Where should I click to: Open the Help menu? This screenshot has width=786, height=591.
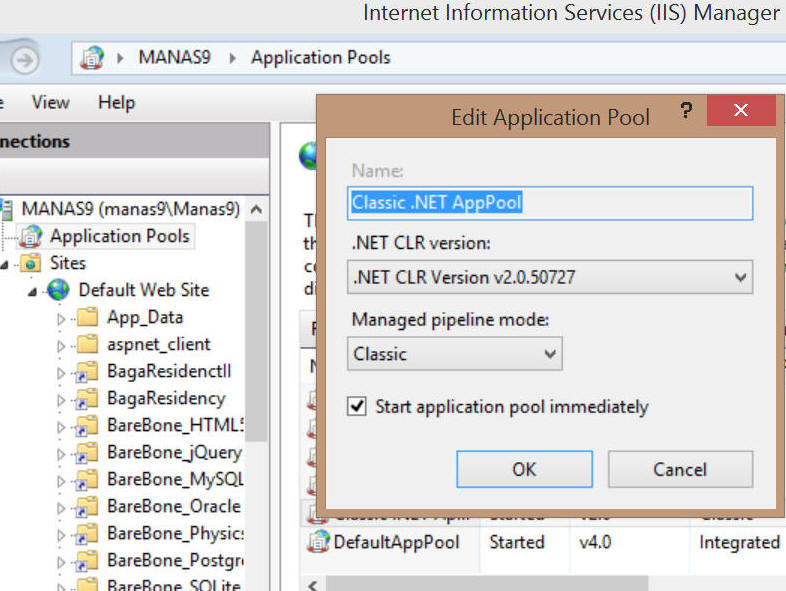pos(116,102)
